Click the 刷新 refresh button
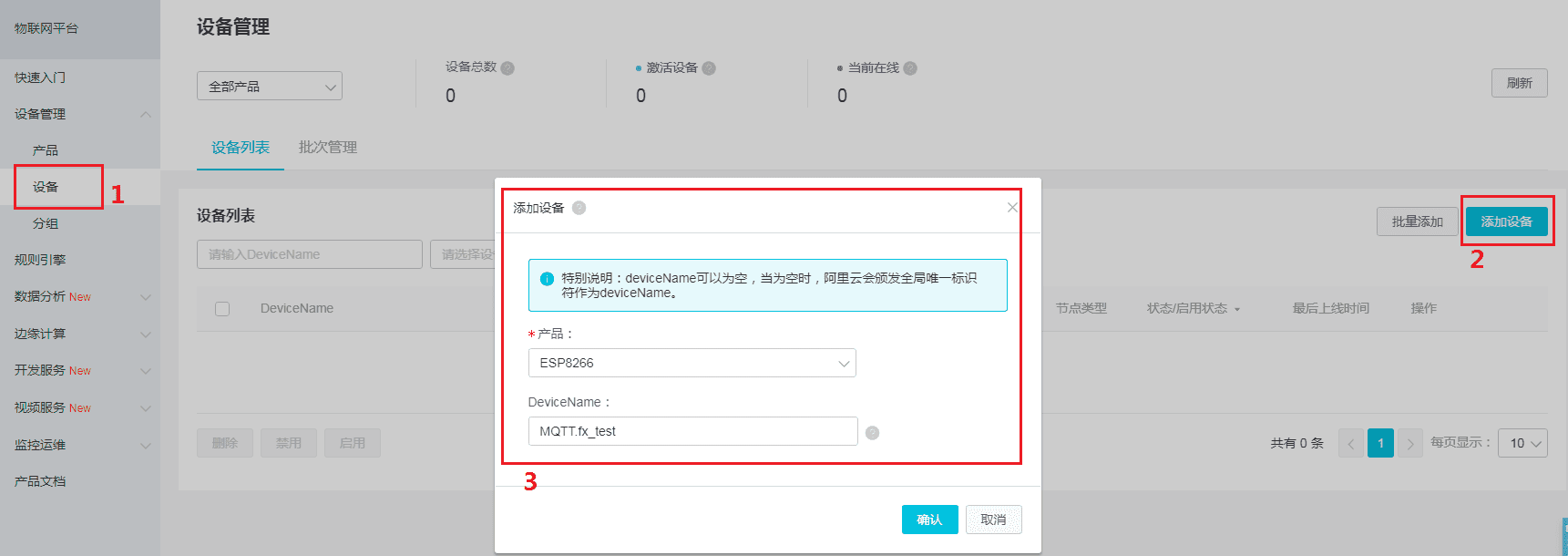This screenshot has width=1568, height=556. pos(1518,82)
